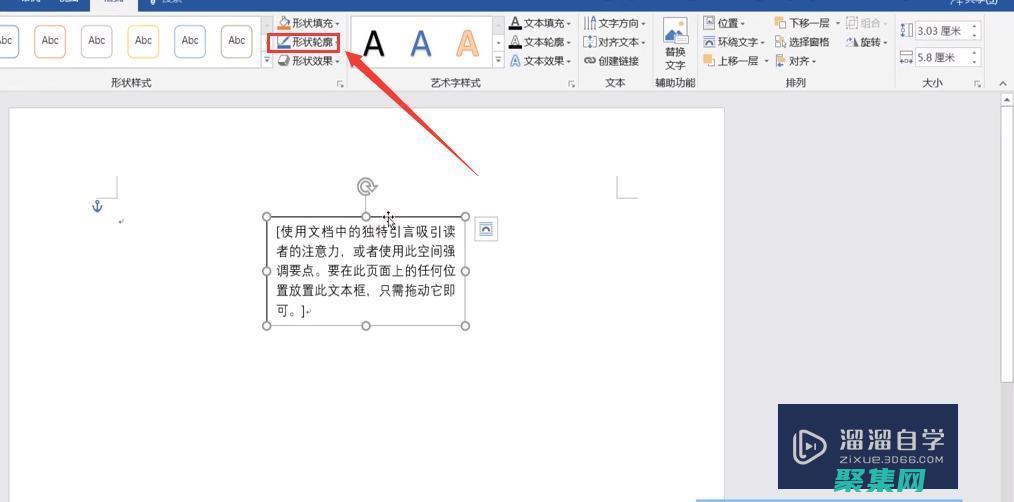Click the layout options icon beside the text box
This screenshot has width=1014, height=502.
click(x=485, y=229)
